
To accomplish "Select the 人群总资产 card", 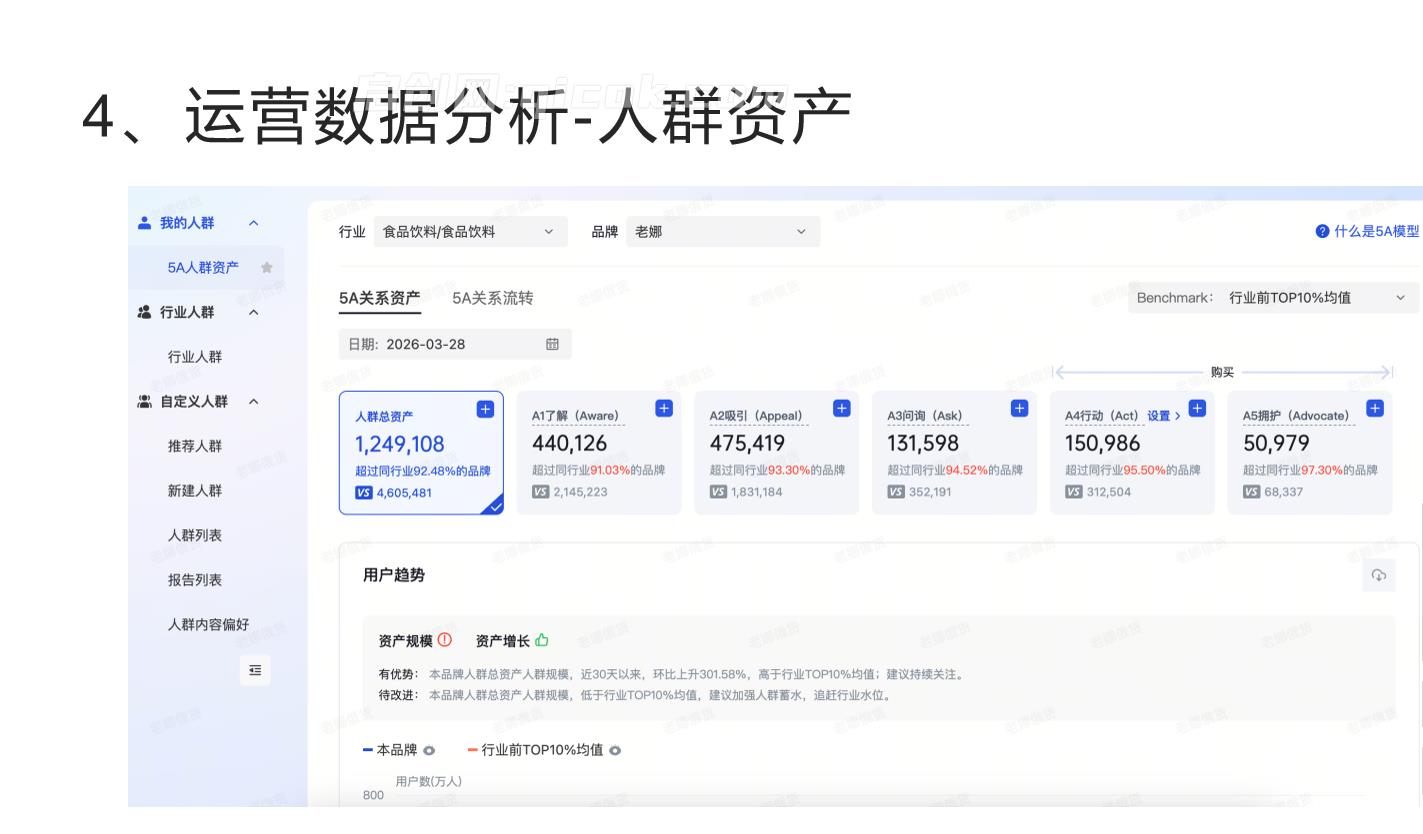I will [421, 453].
